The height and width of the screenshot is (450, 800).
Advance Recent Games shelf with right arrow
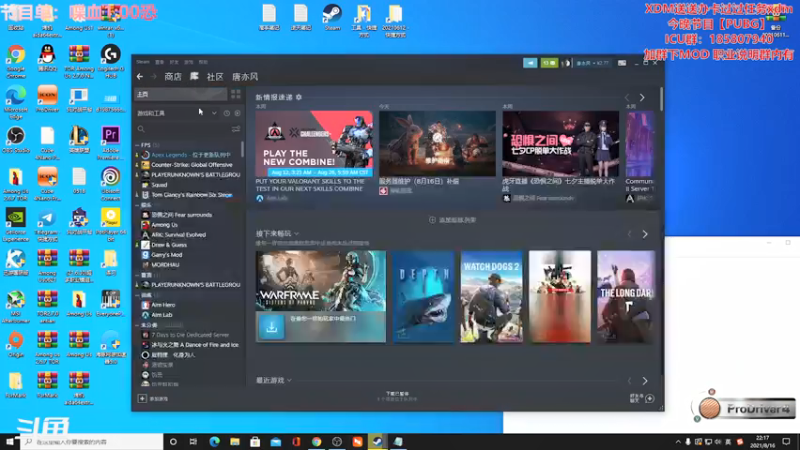[645, 381]
